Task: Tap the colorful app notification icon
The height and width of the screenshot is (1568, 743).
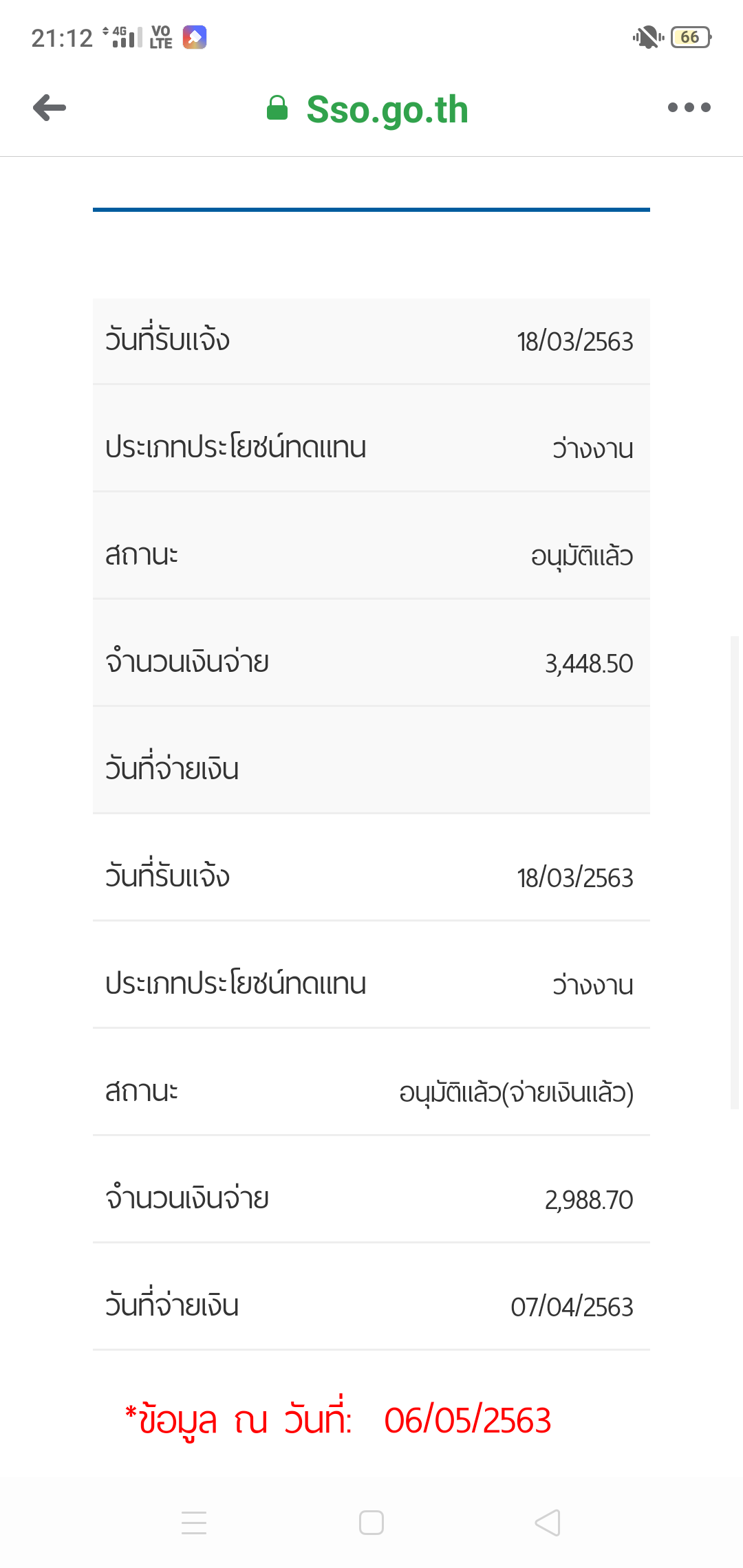Action: click(x=195, y=37)
